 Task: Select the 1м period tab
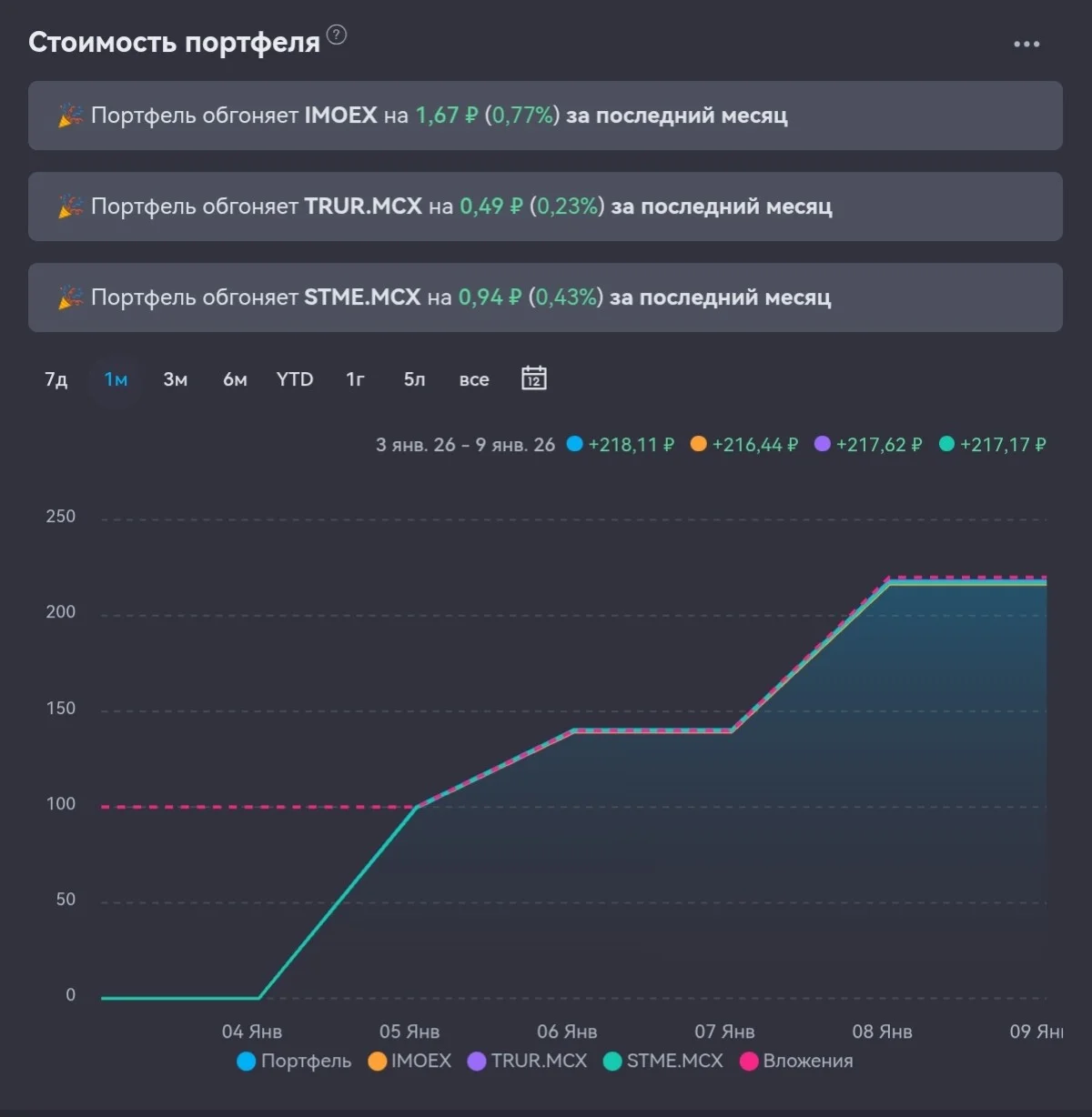click(x=116, y=379)
